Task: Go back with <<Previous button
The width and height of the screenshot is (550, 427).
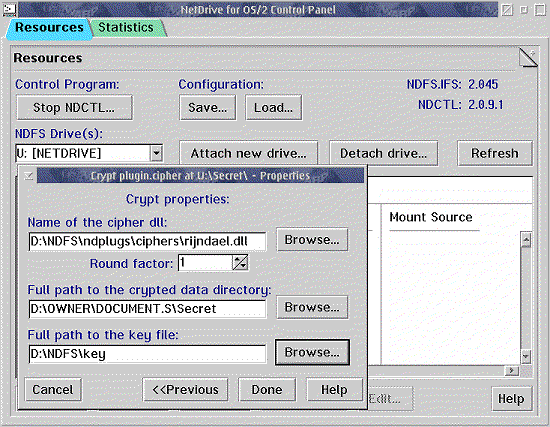Action: (x=185, y=389)
